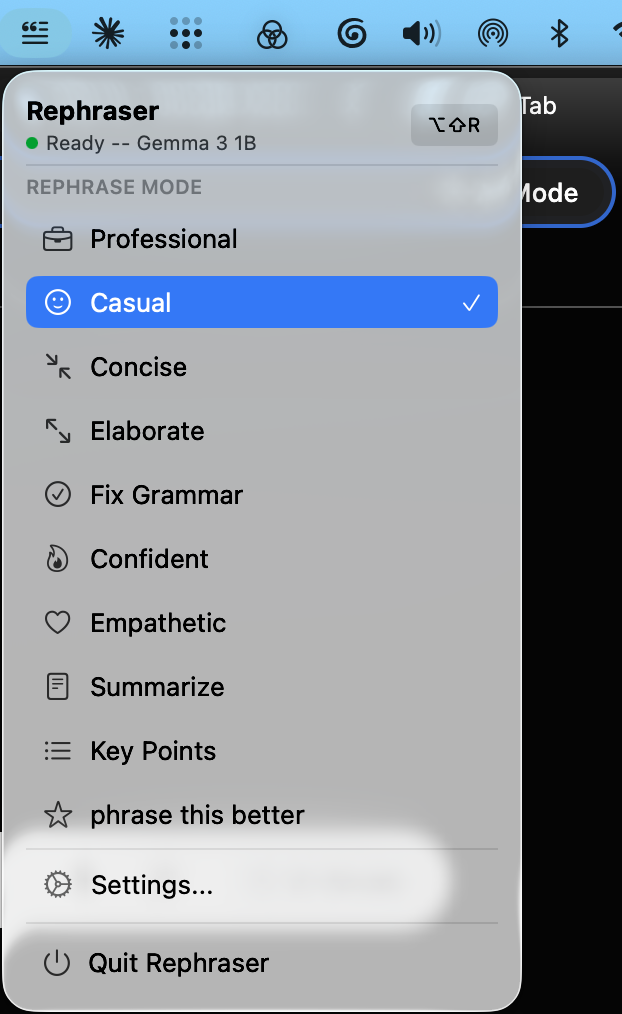This screenshot has height=1014, width=622.
Task: Open the asterisk-shaped menu bar icon
Action: click(108, 33)
